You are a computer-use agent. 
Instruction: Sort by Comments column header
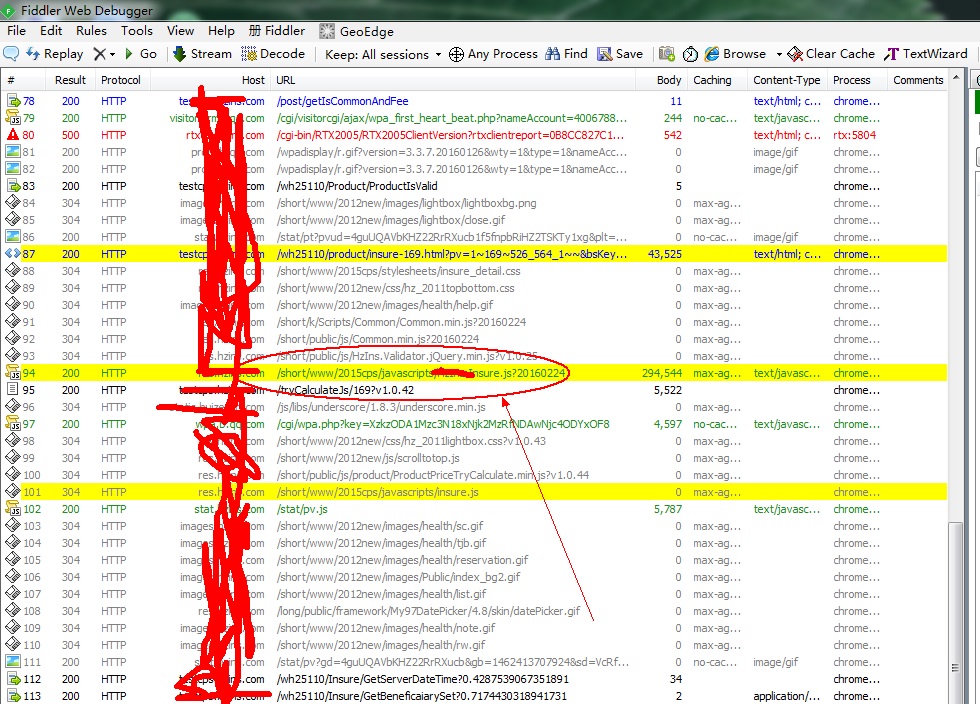(x=918, y=80)
